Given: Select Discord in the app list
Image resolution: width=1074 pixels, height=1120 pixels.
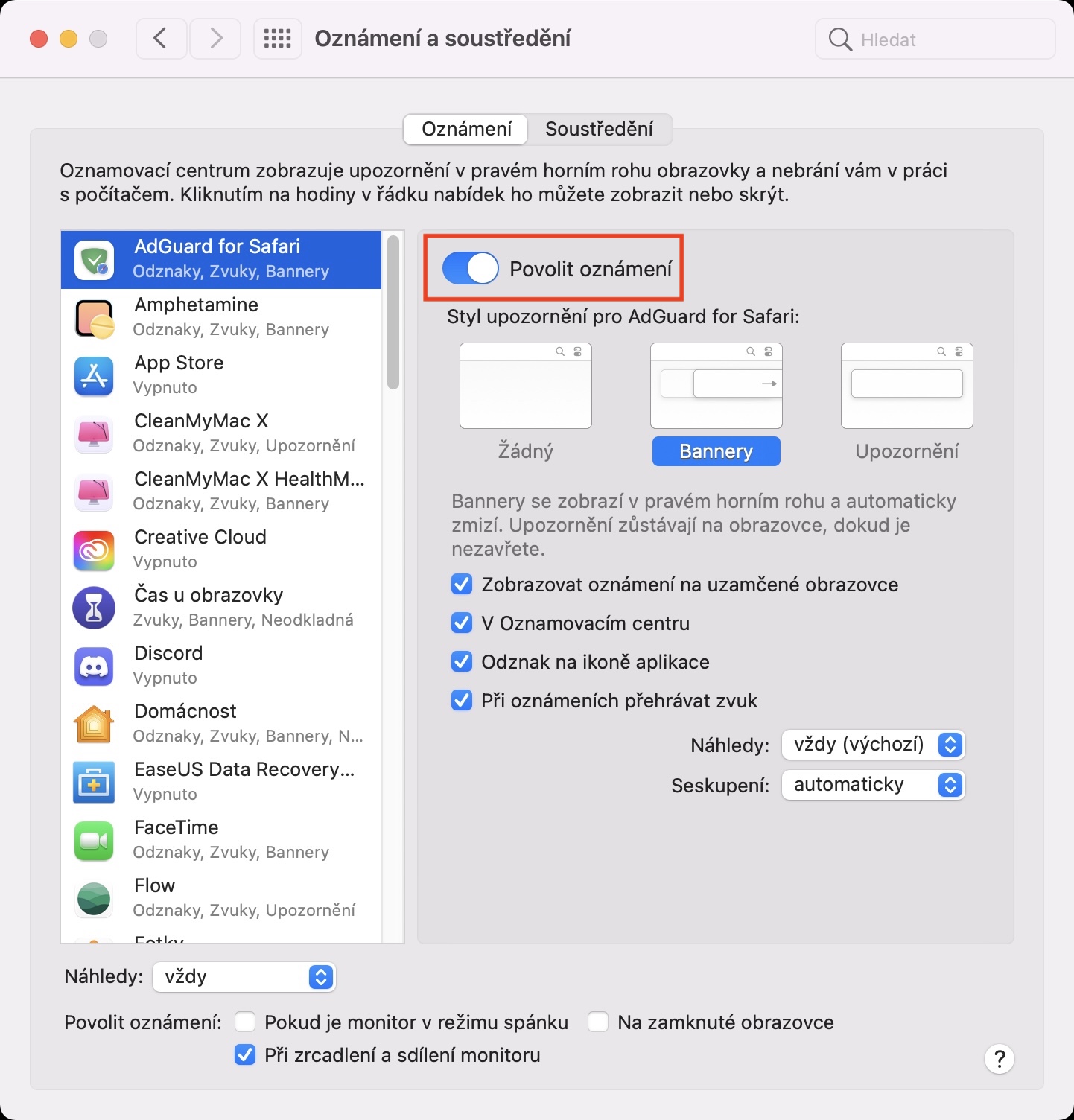Looking at the screenshot, I should pyautogui.click(x=221, y=666).
